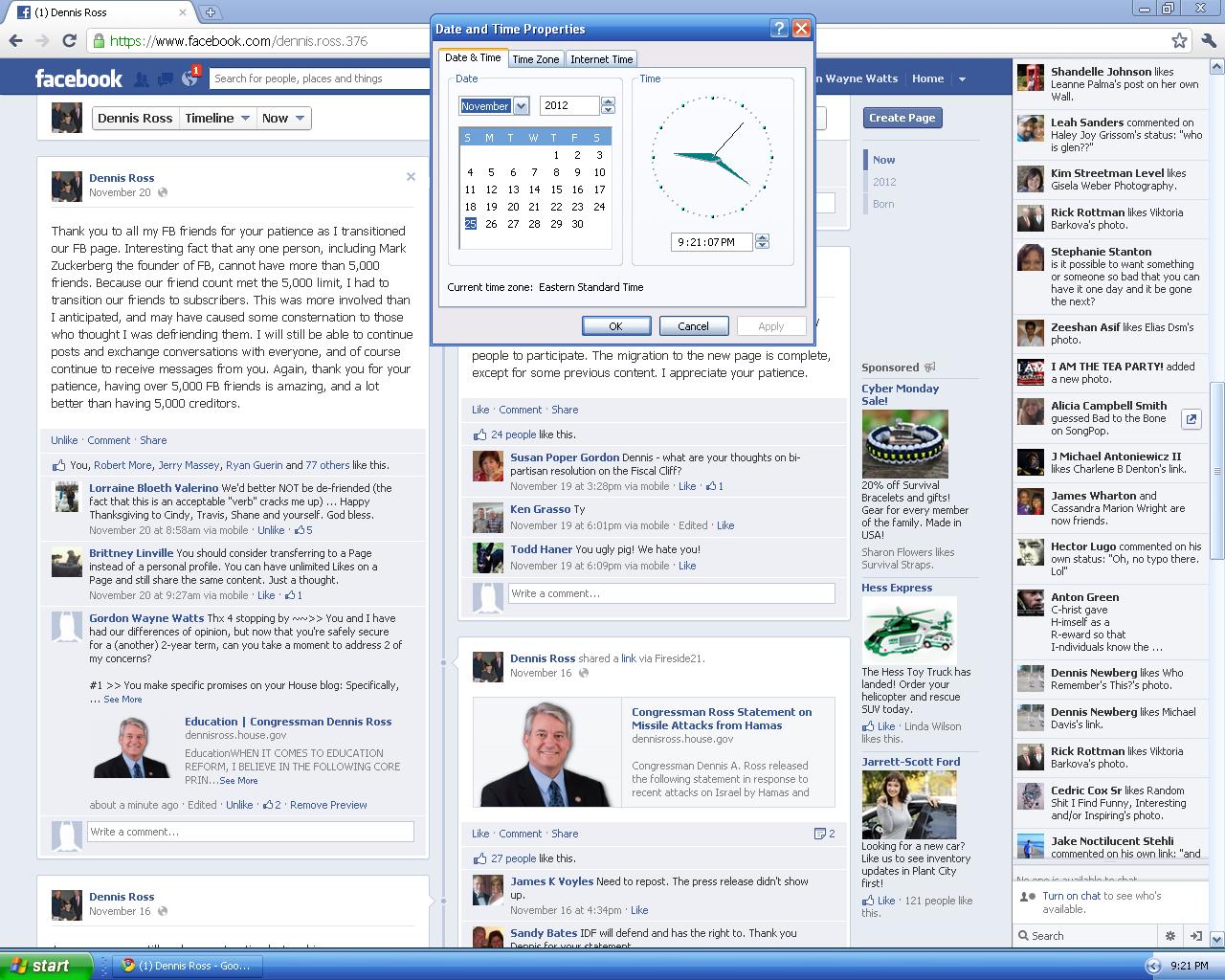Screen dimensions: 1225x980
Task: Click Hess Express helicopter ad image
Action: (x=908, y=631)
